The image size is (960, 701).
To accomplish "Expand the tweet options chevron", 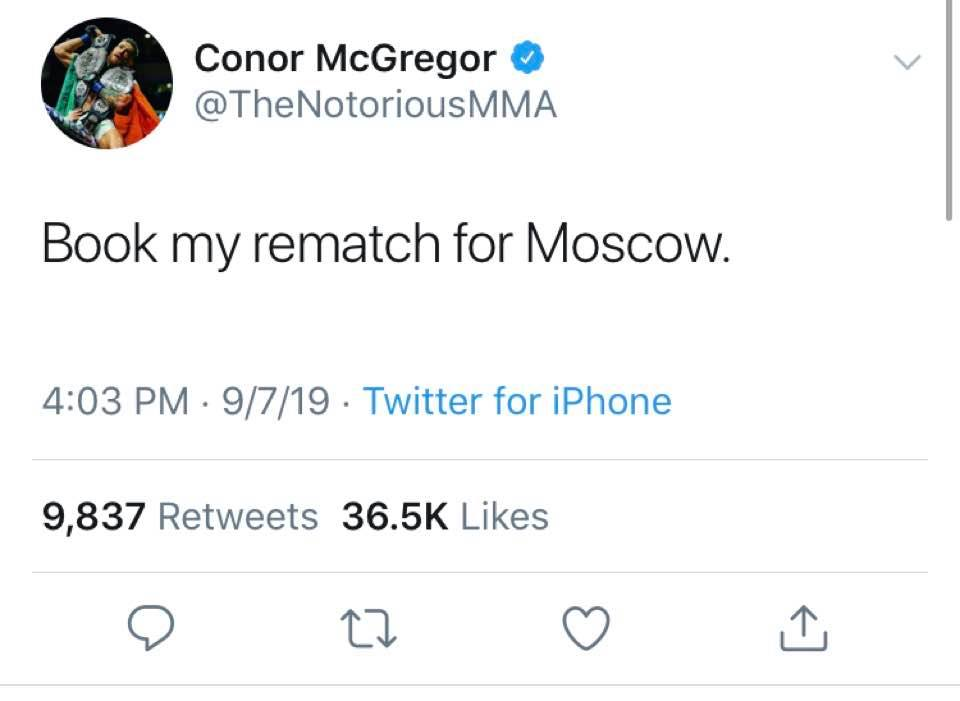I will [x=906, y=62].
